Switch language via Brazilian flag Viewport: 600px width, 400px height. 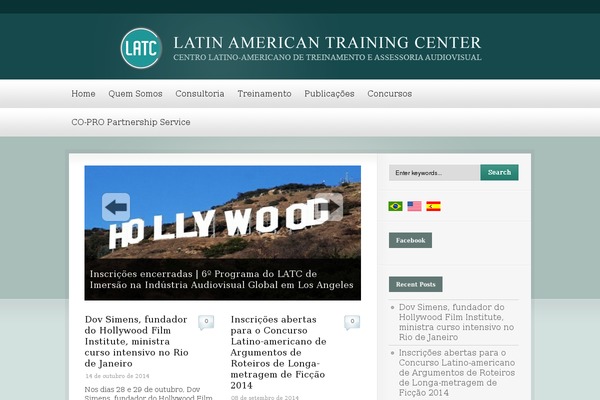click(395, 206)
